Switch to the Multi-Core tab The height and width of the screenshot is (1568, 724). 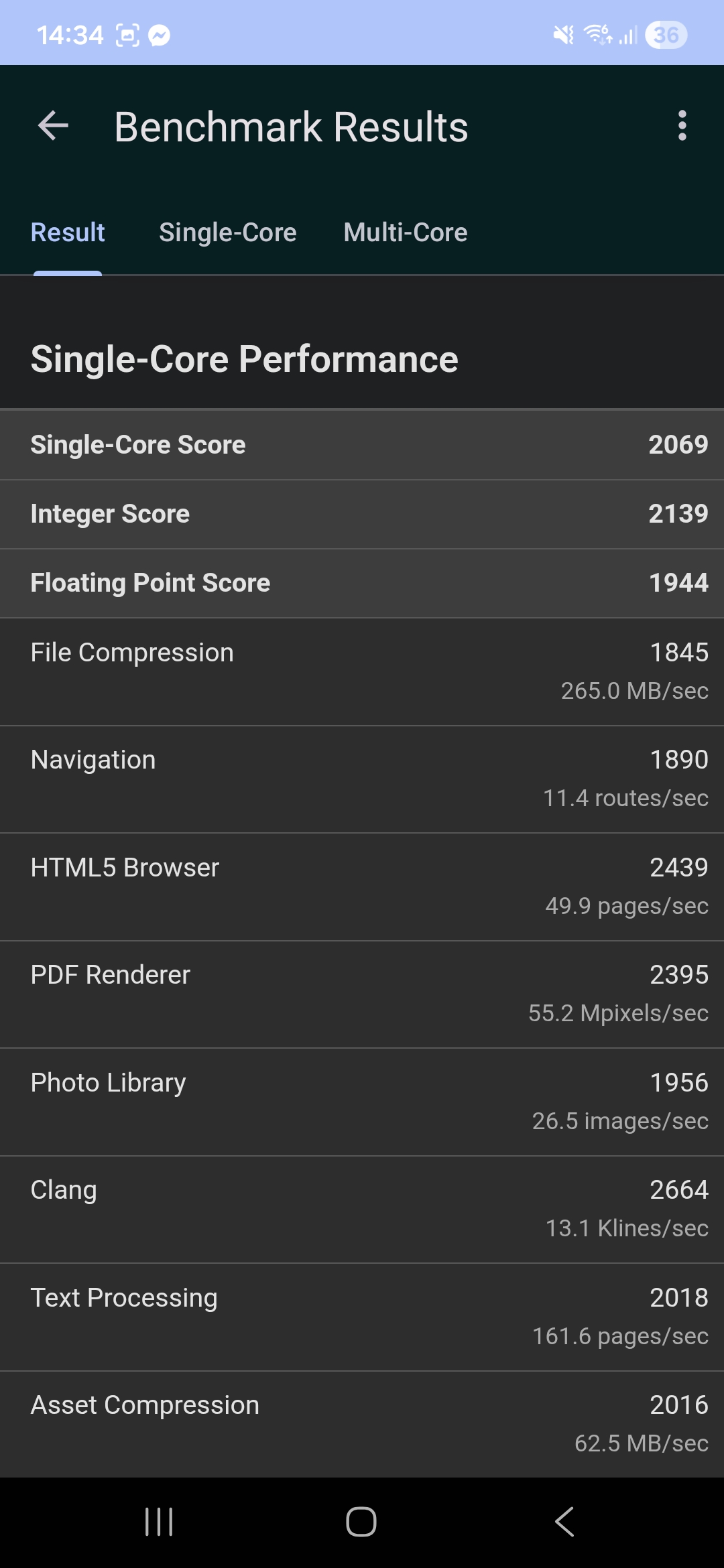coord(406,233)
